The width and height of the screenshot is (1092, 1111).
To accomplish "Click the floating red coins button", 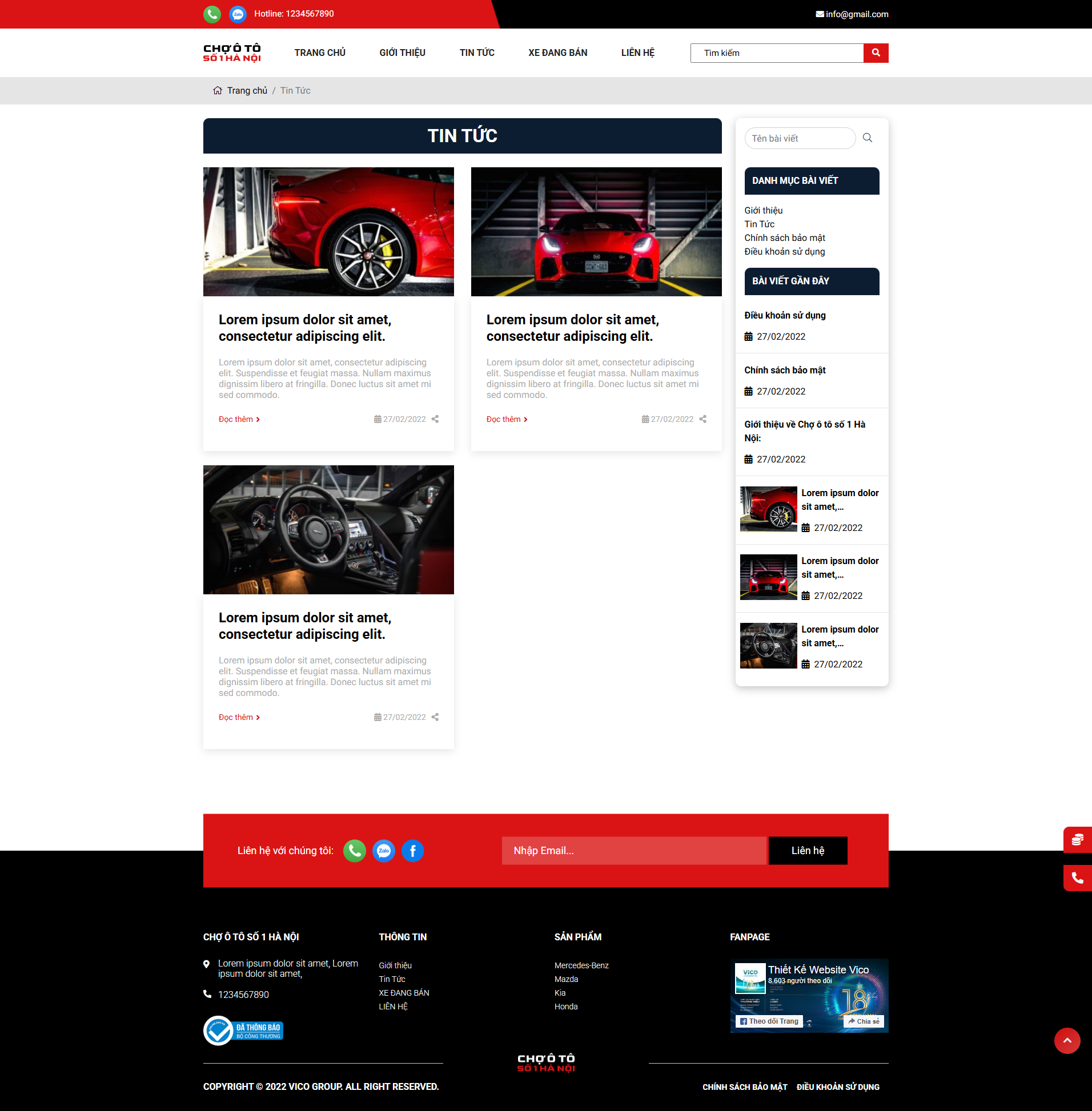I will point(1077,840).
